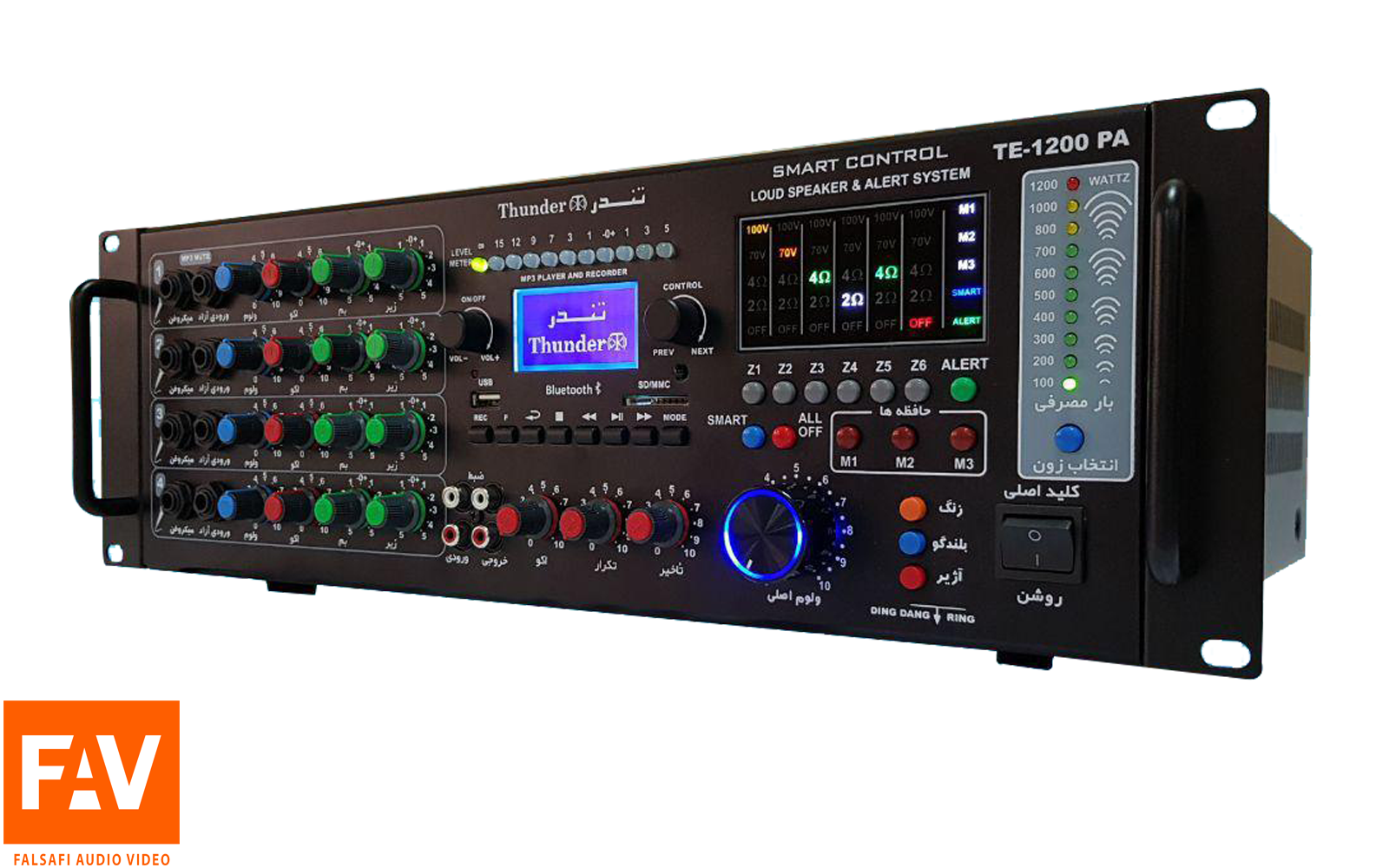
Task: Toggle zone Z6 button
Action: pyautogui.click(x=917, y=389)
